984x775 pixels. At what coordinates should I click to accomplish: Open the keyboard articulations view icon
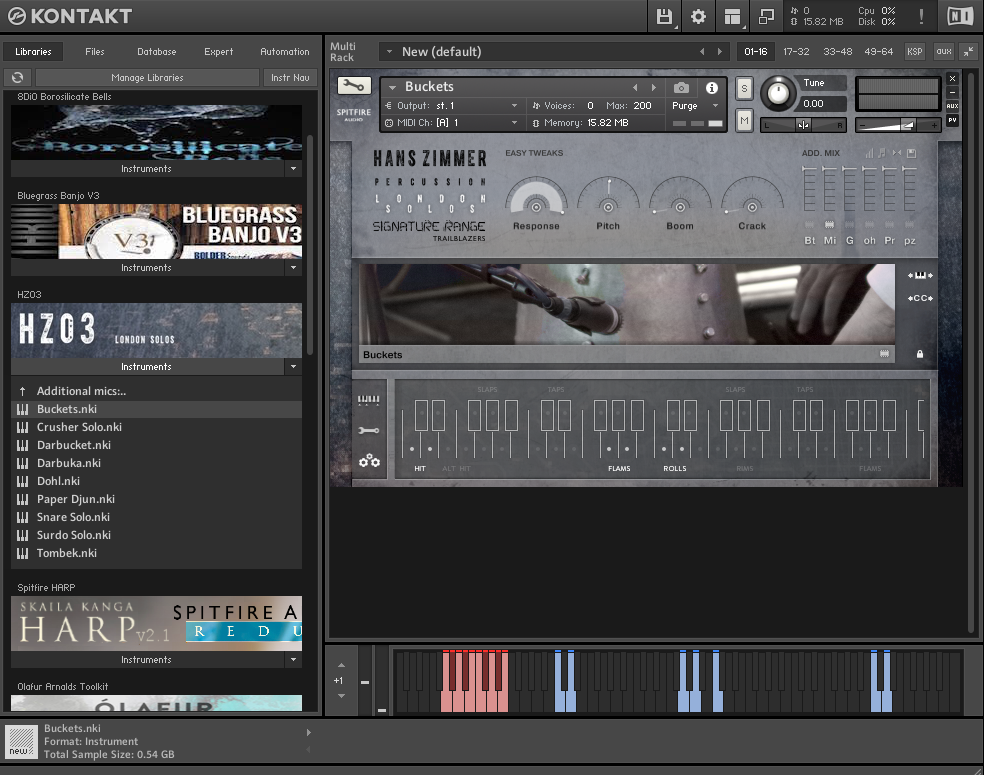pos(368,399)
